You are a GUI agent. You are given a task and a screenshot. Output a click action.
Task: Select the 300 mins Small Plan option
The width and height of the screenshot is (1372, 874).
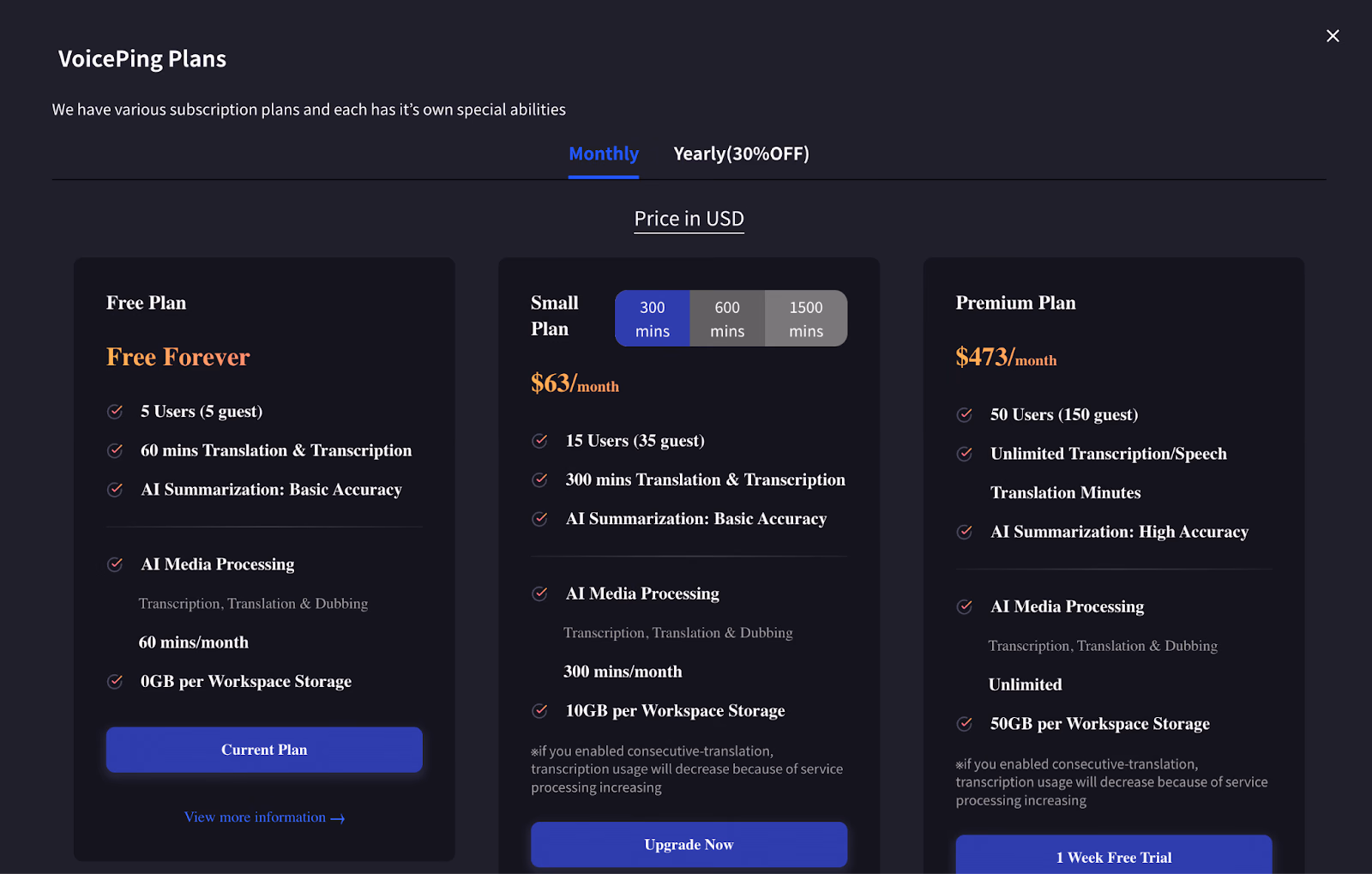[653, 318]
